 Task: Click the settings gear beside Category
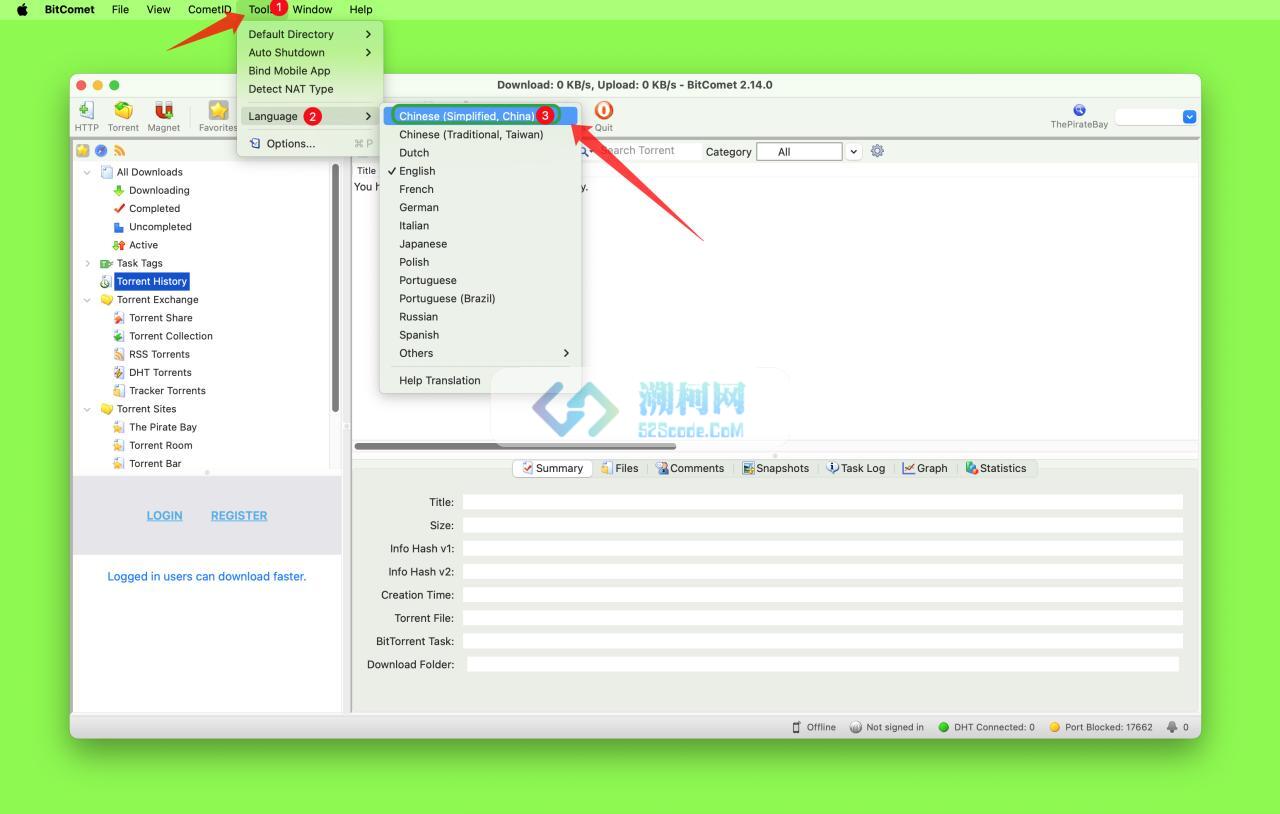click(x=877, y=151)
